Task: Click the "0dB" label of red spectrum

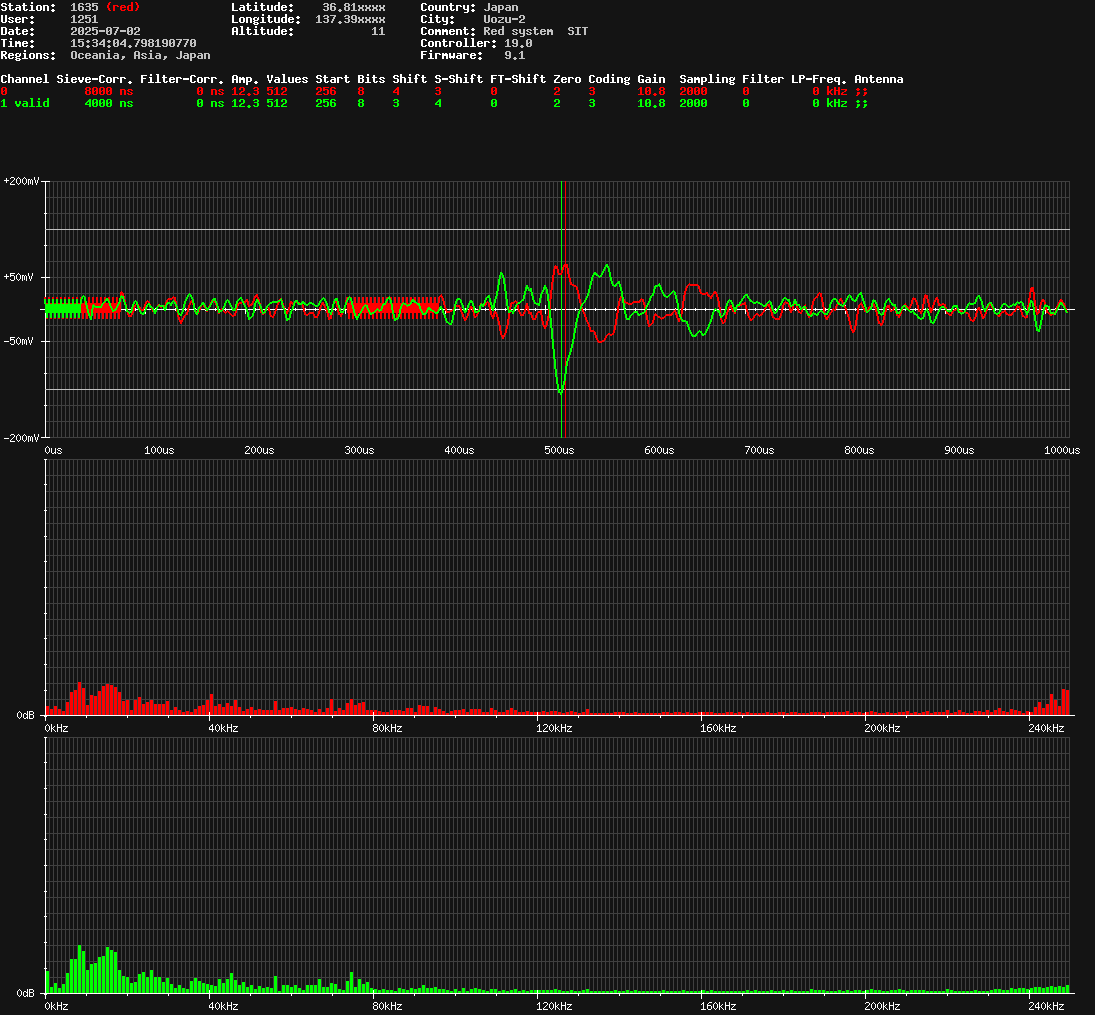Action: (x=25, y=715)
